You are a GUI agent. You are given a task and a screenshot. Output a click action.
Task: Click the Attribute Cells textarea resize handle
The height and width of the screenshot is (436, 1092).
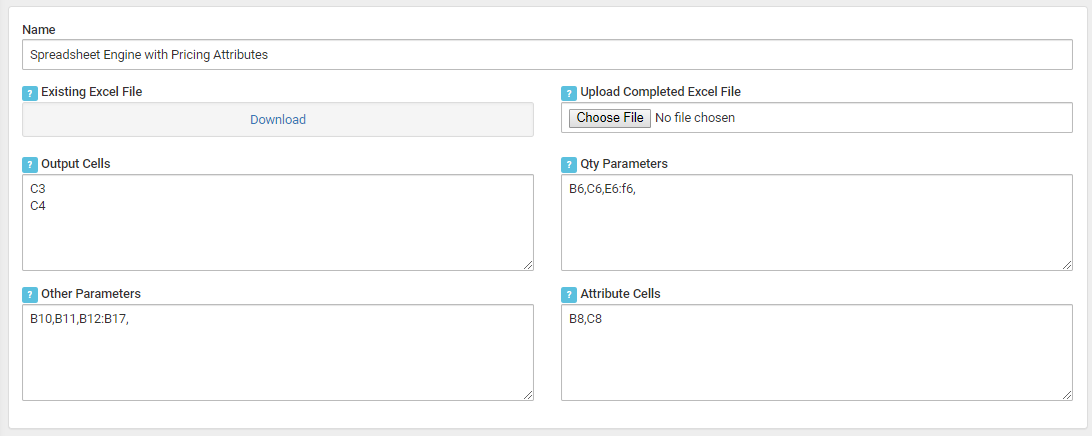point(1067,395)
